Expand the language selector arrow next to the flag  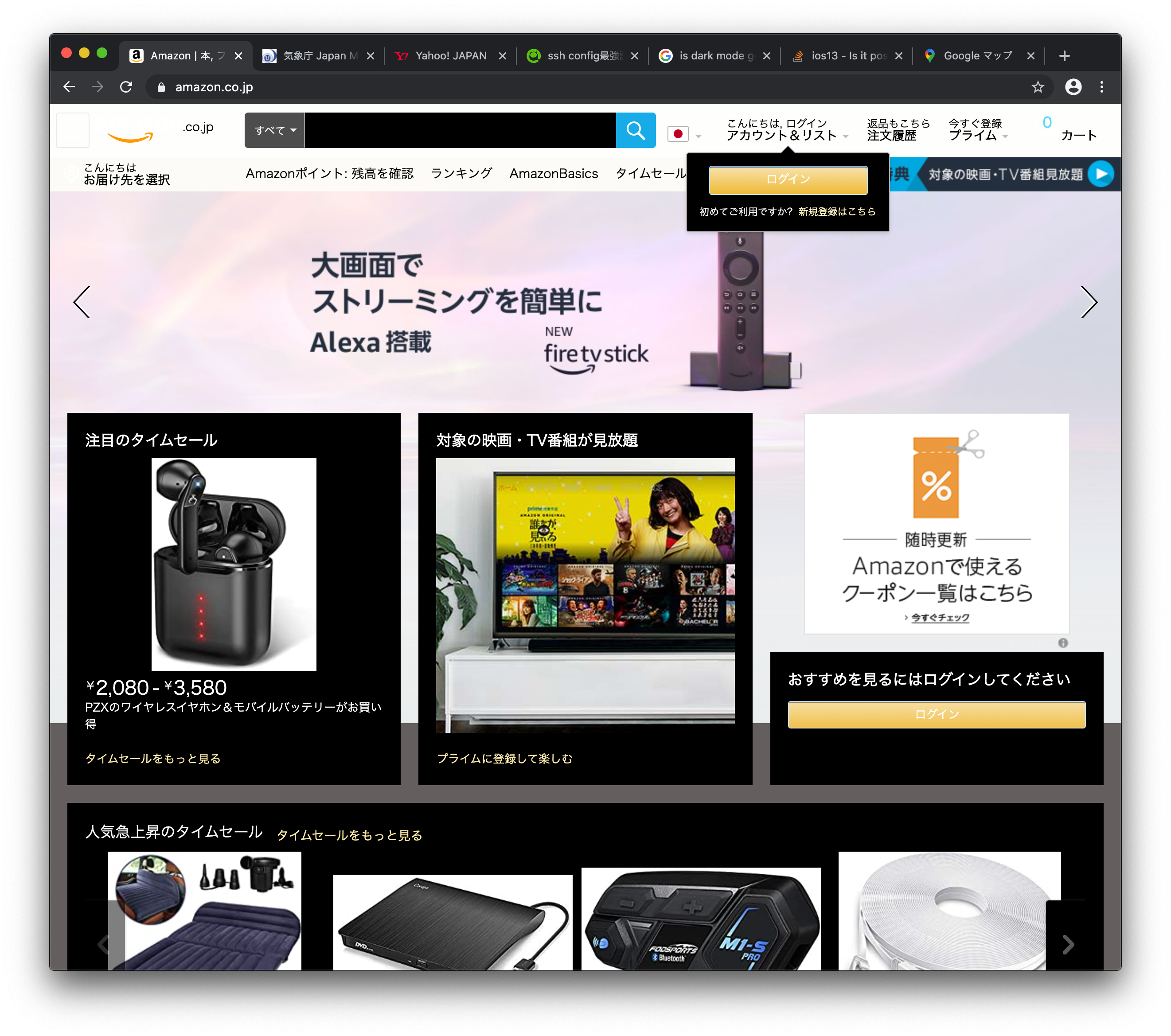tap(698, 136)
